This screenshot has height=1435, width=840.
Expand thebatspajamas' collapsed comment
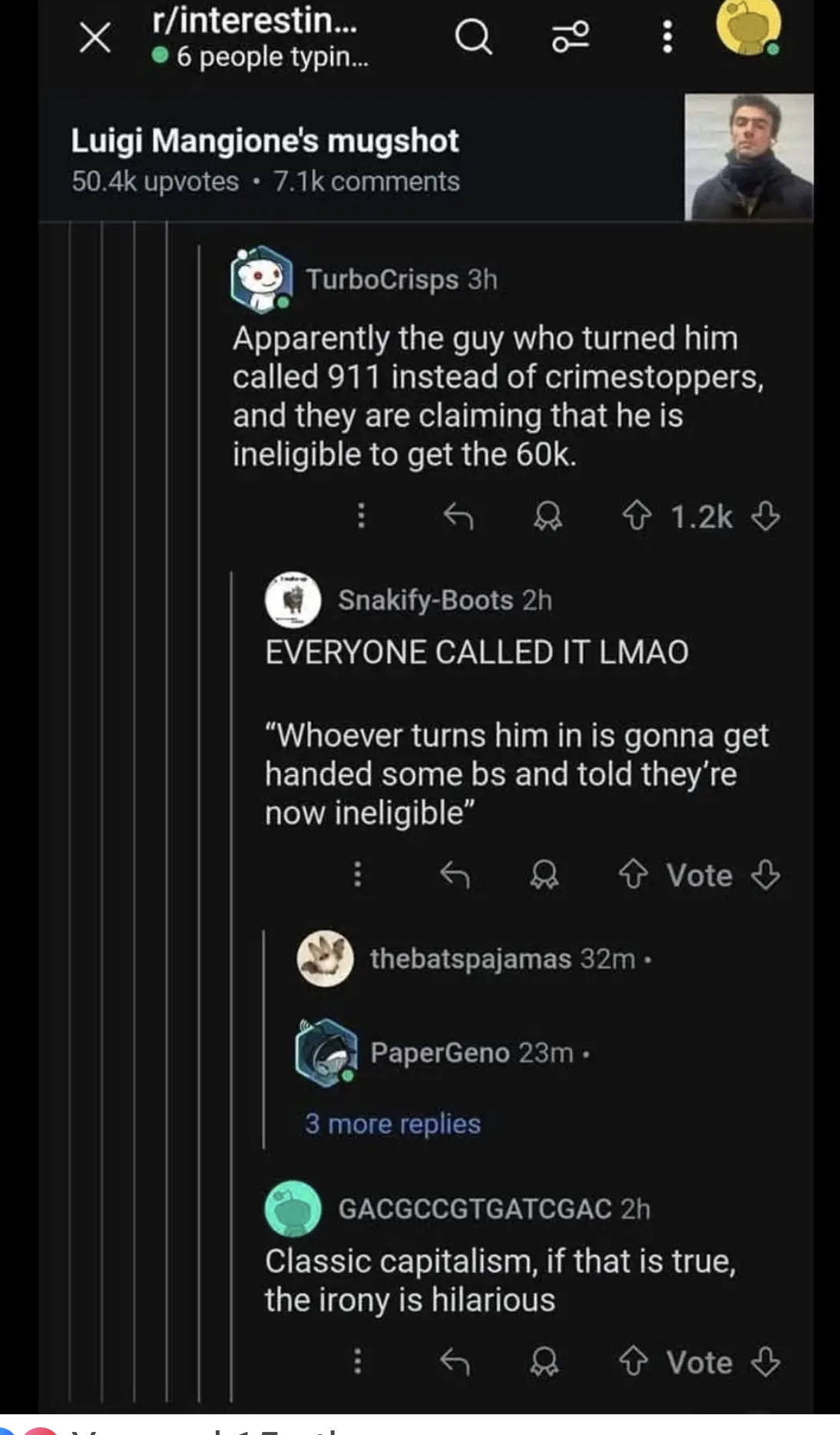pyautogui.click(x=470, y=959)
